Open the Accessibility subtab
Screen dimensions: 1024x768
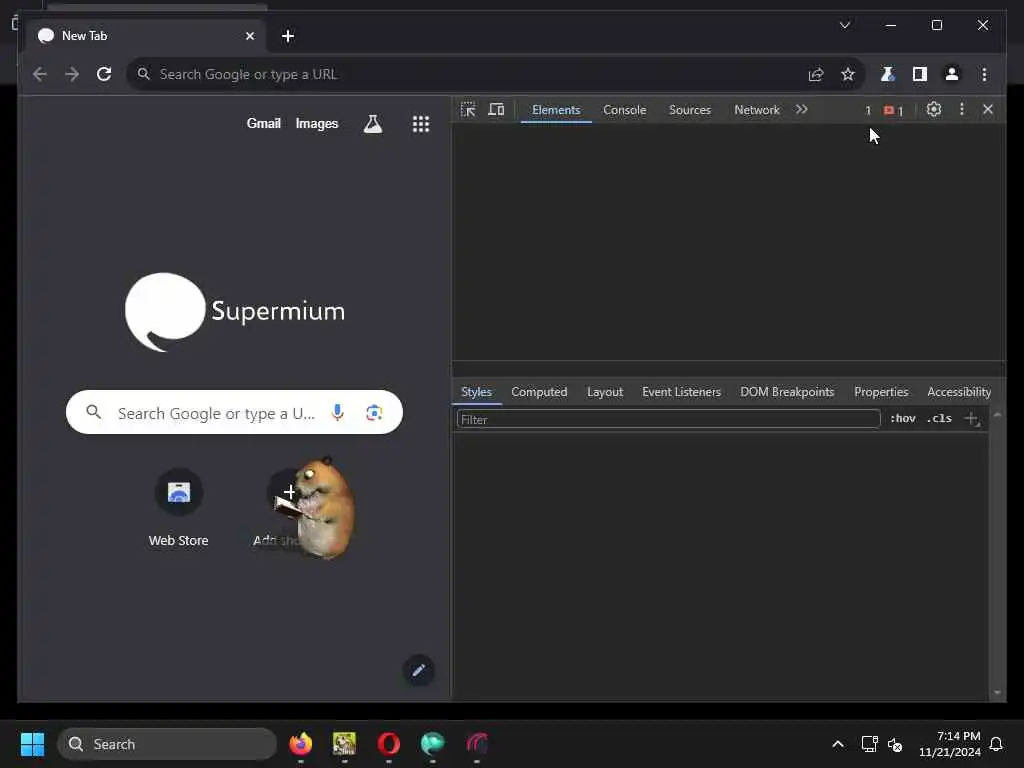click(x=959, y=392)
